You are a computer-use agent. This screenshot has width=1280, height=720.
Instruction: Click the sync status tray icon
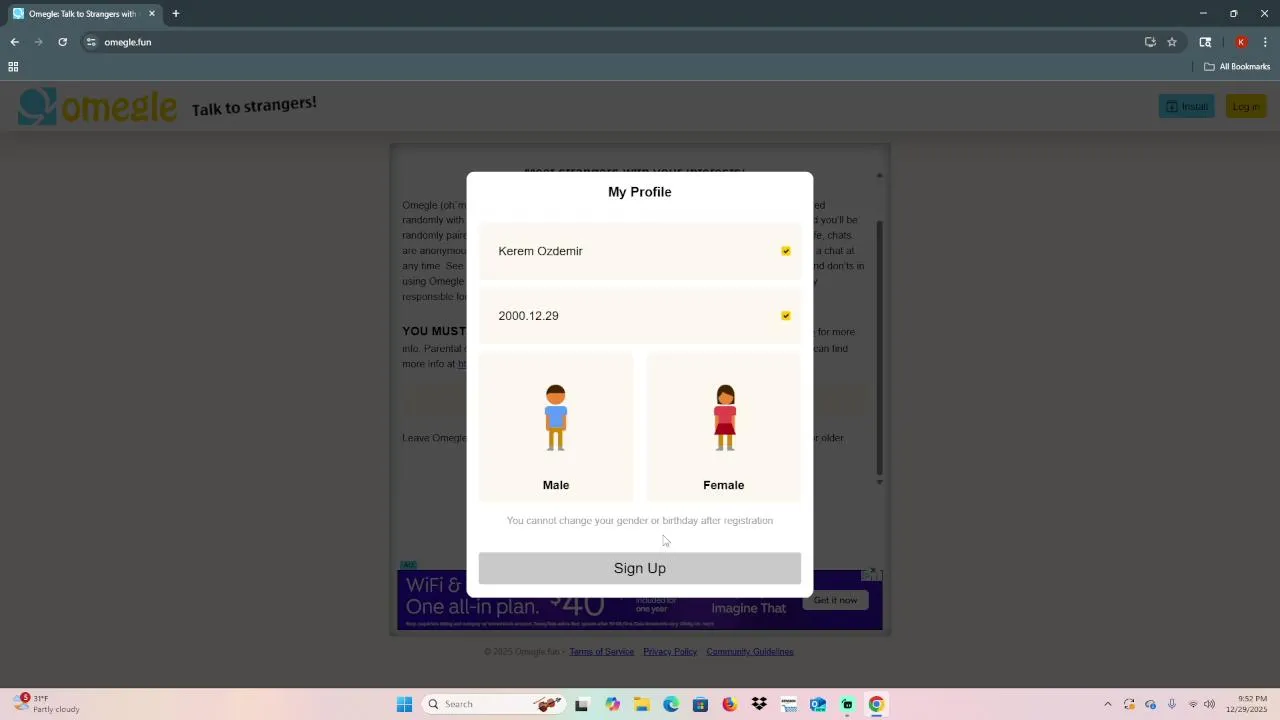tap(1129, 704)
